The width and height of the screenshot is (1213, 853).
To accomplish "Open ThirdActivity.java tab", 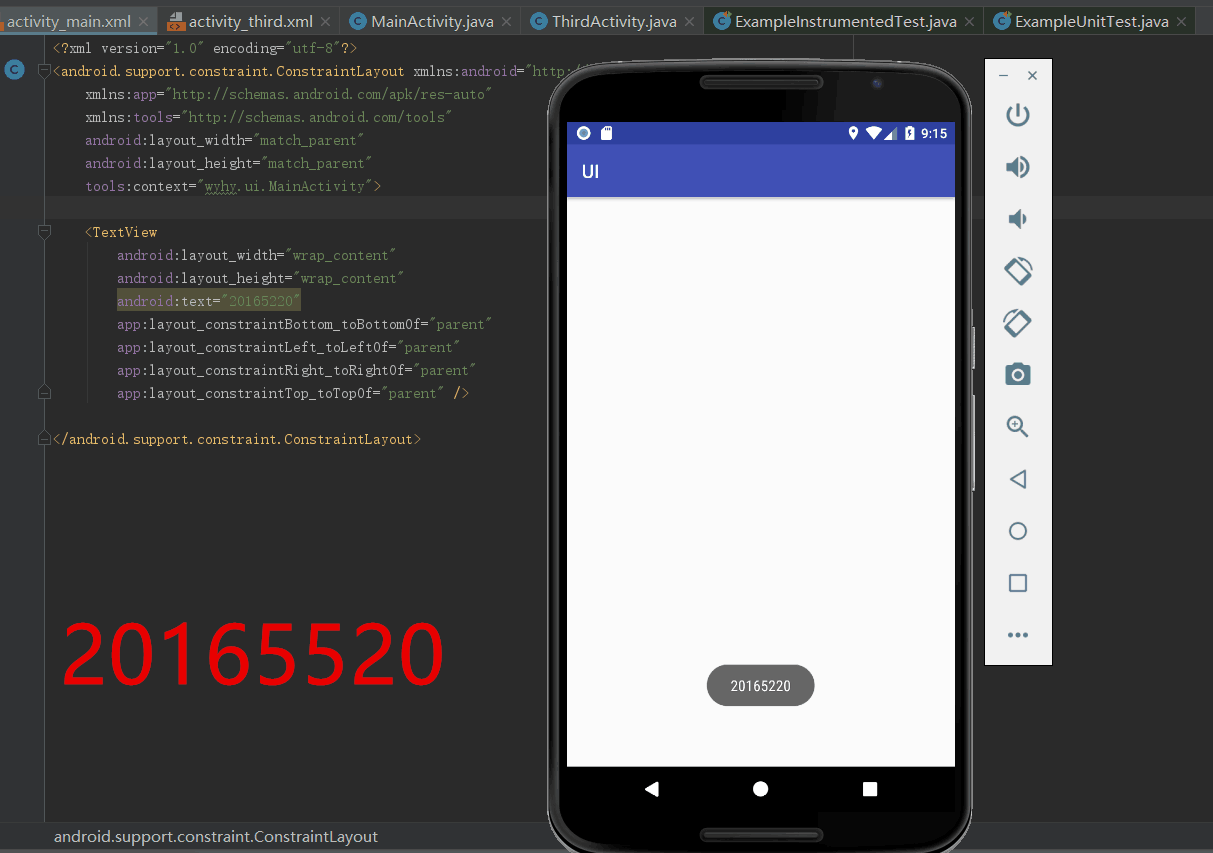I will click(614, 21).
